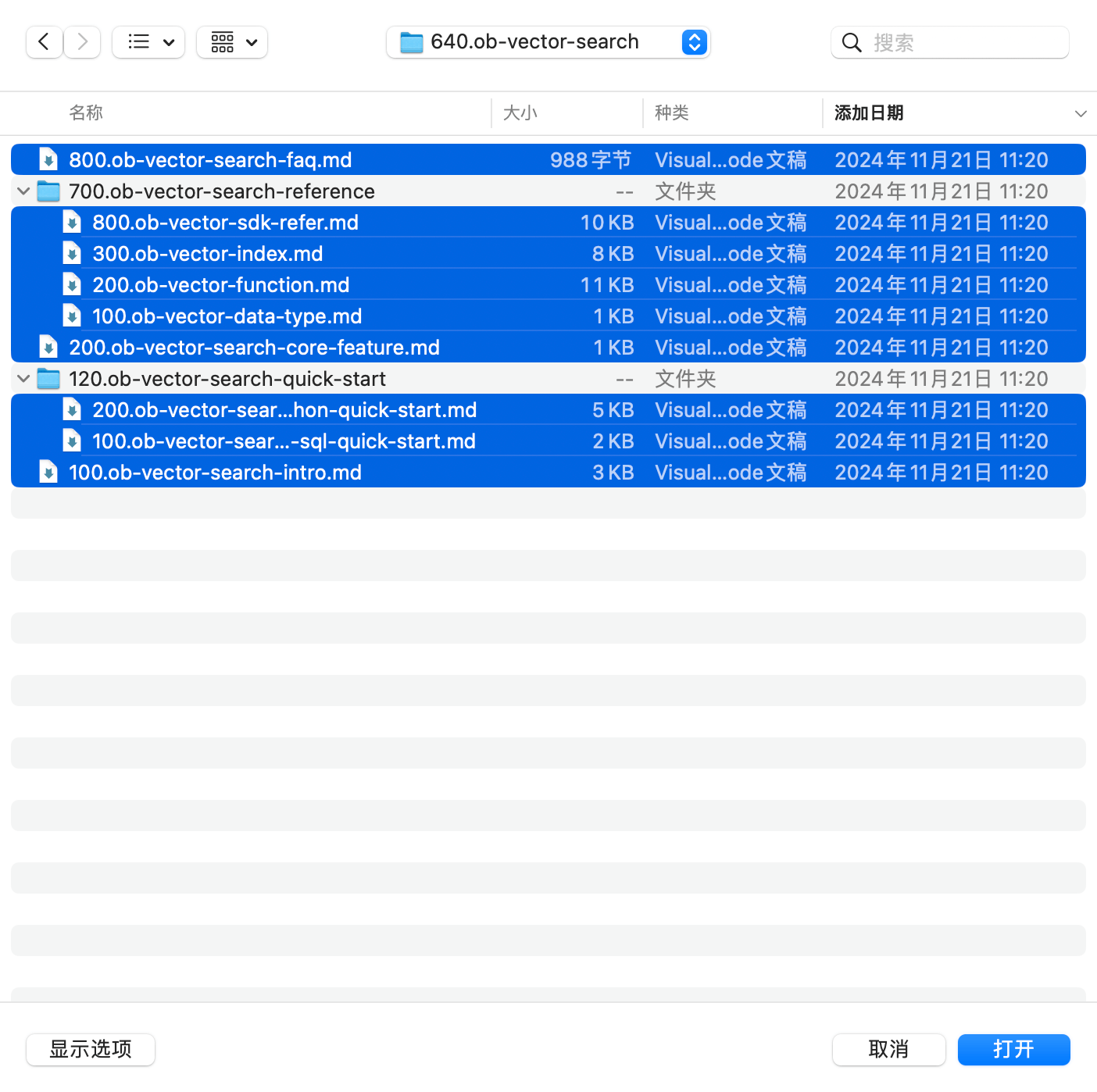Select the file 800.ob-vector-sdk-refer.md
The width and height of the screenshot is (1097, 1092).
click(x=225, y=223)
